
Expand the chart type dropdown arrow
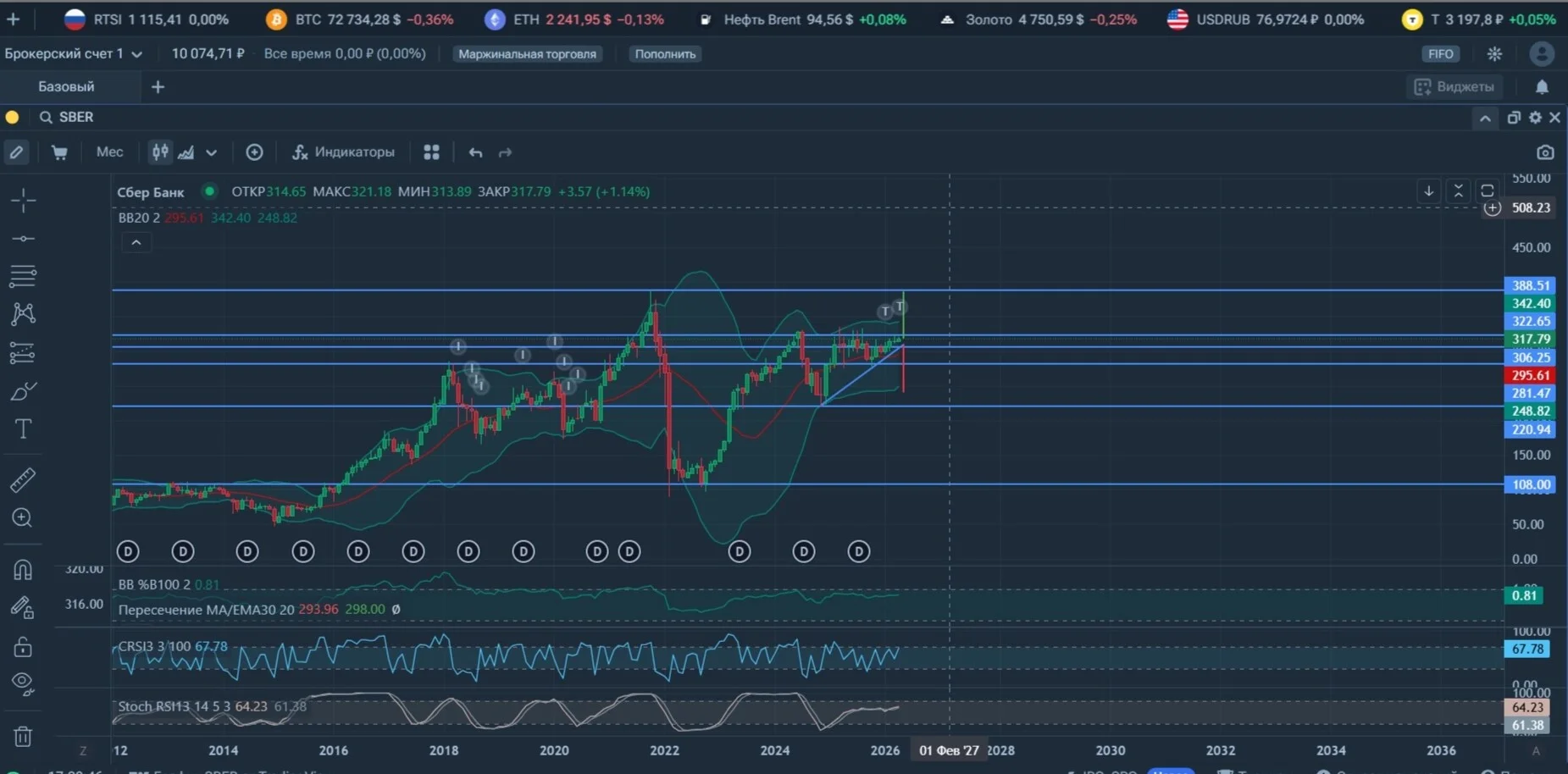212,152
